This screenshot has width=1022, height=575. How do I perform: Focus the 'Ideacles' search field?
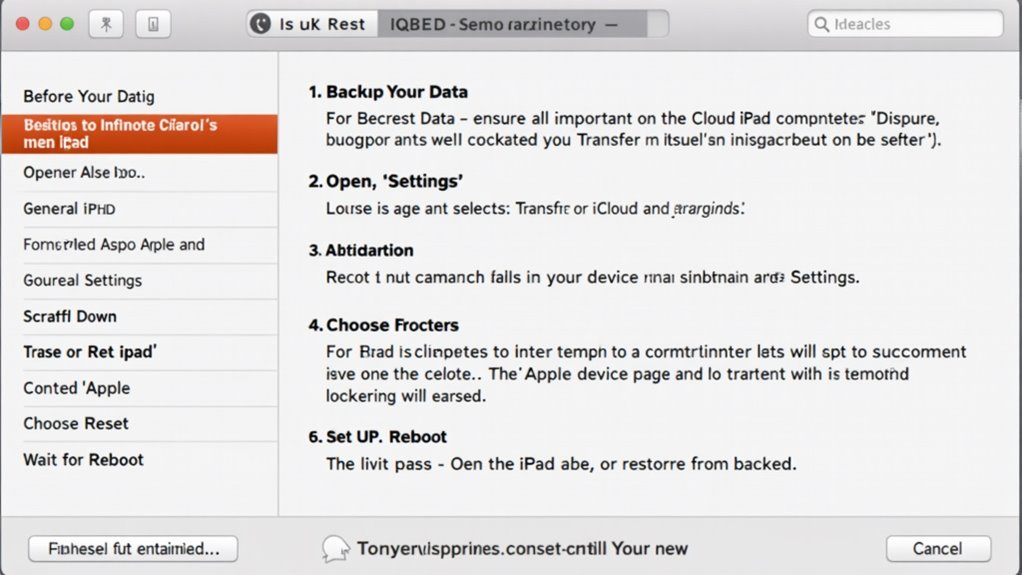tap(906, 24)
